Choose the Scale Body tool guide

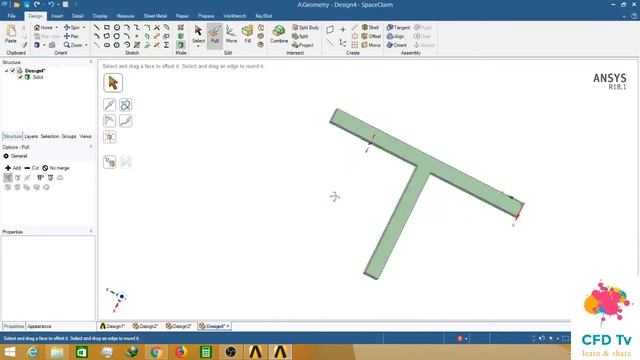point(109,137)
